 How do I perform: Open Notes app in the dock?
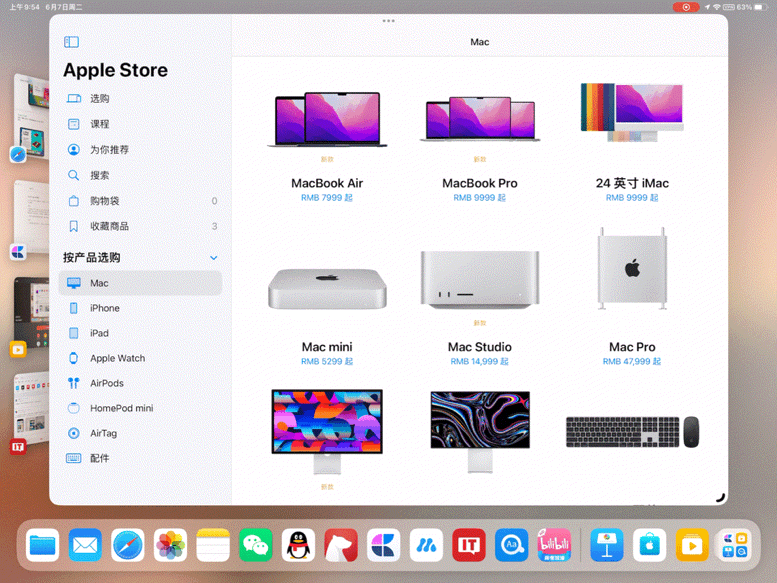coord(213,545)
